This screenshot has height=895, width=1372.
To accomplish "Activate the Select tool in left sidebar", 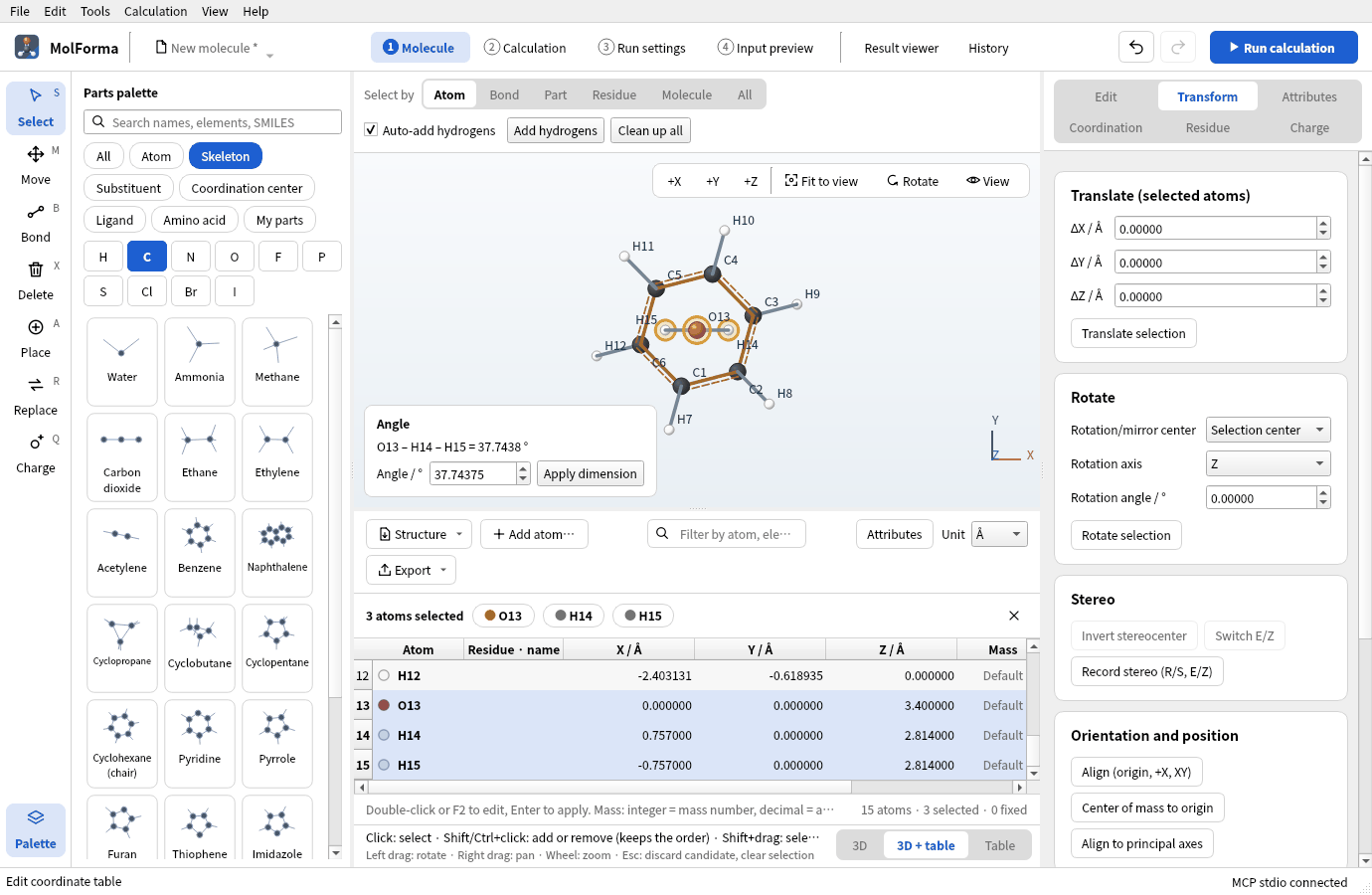I will tap(36, 107).
